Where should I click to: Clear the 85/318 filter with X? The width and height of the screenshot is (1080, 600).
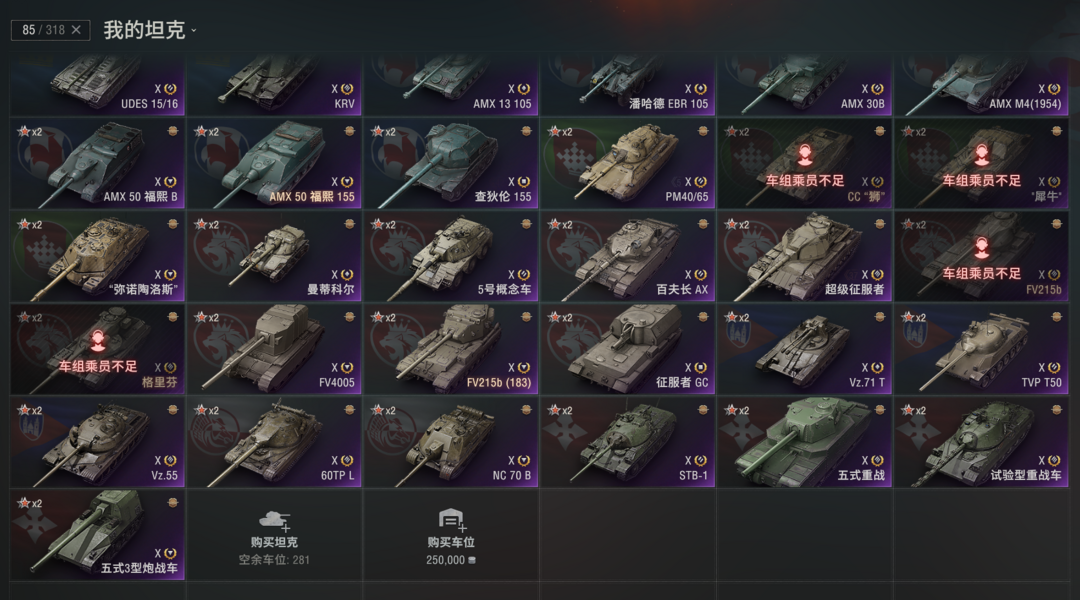76,30
